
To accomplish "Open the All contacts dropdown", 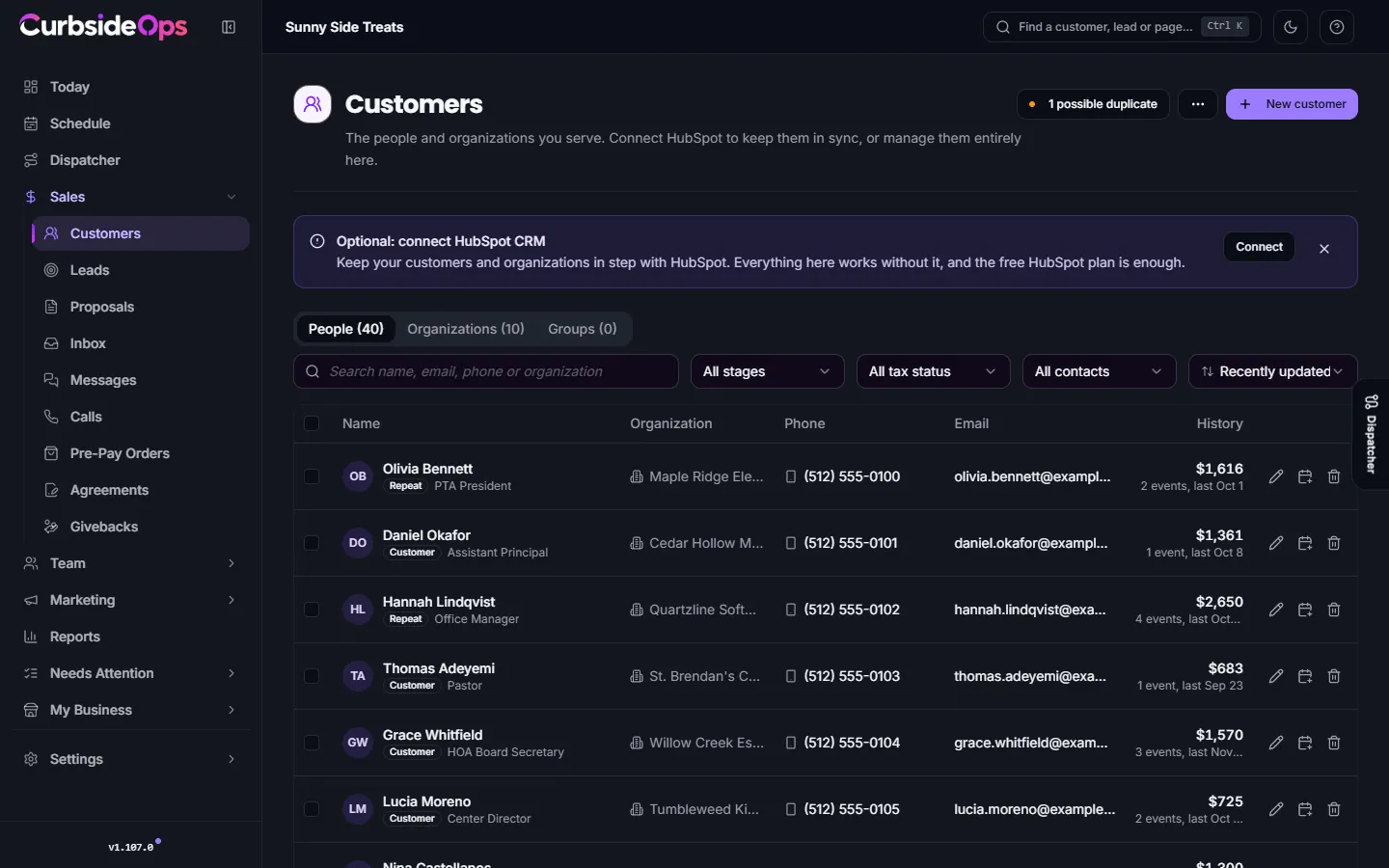I will coord(1100,371).
